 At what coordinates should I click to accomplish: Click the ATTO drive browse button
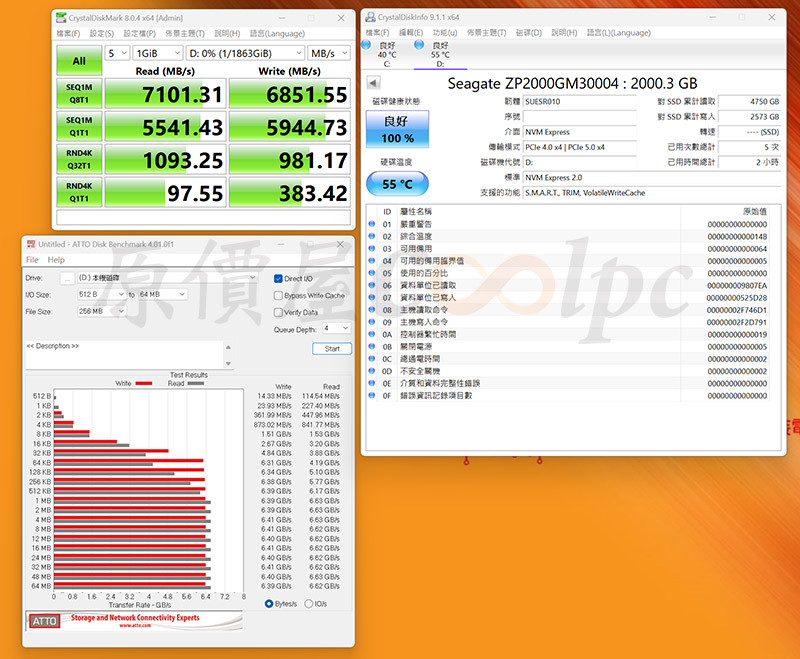coord(67,278)
